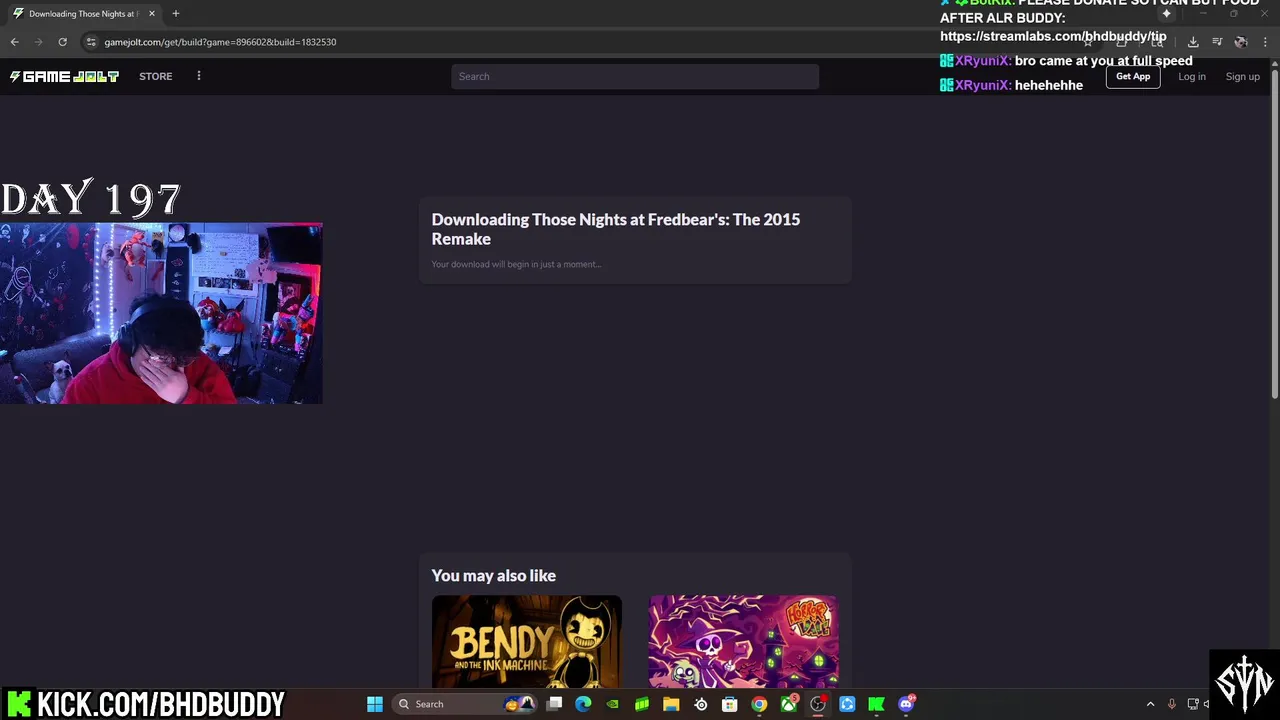View site information for gamejolt.com
1280x720 pixels.
(x=91, y=42)
